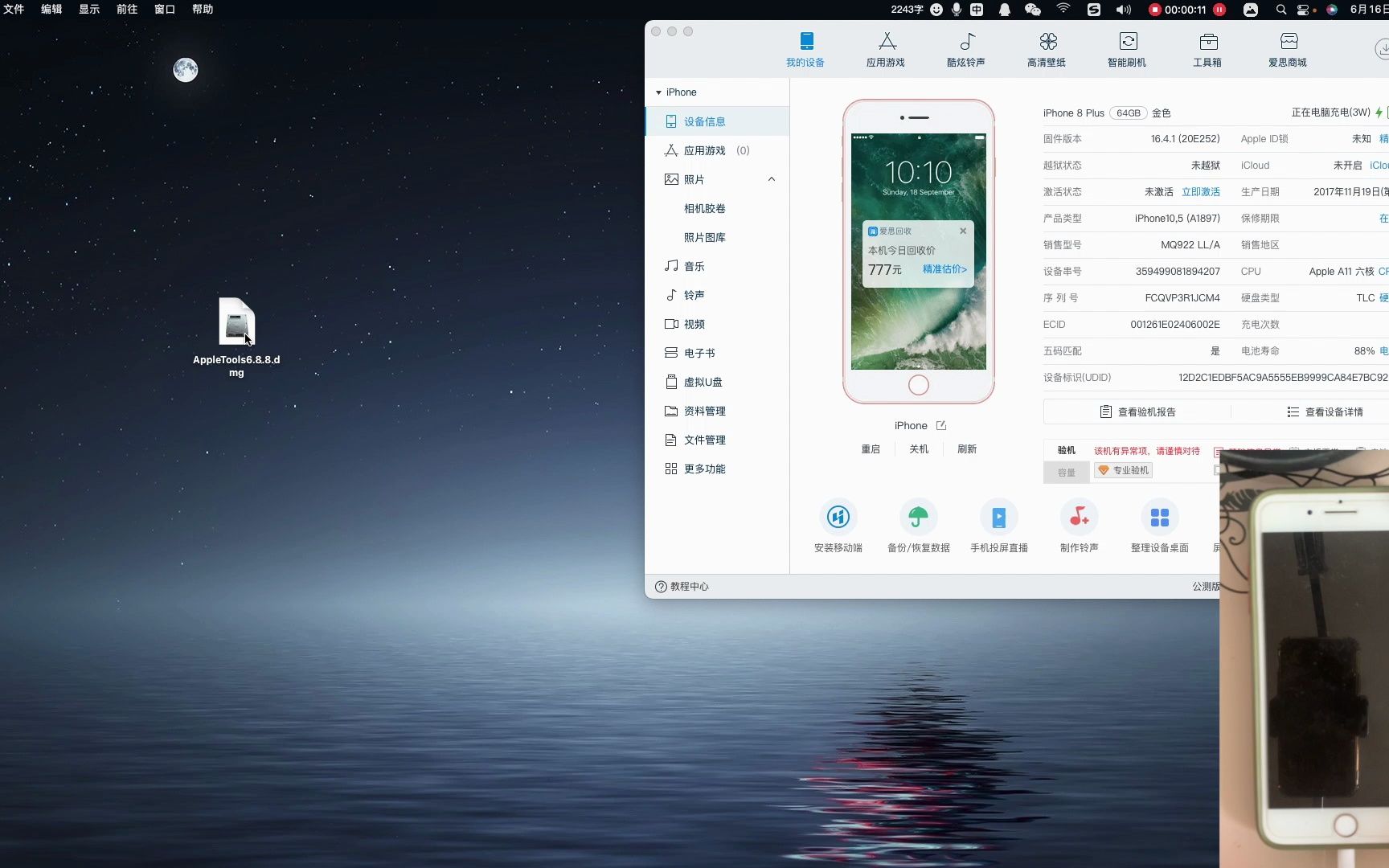Open the 显示 menu
Viewport: 1389px width, 868px height.
89,9
